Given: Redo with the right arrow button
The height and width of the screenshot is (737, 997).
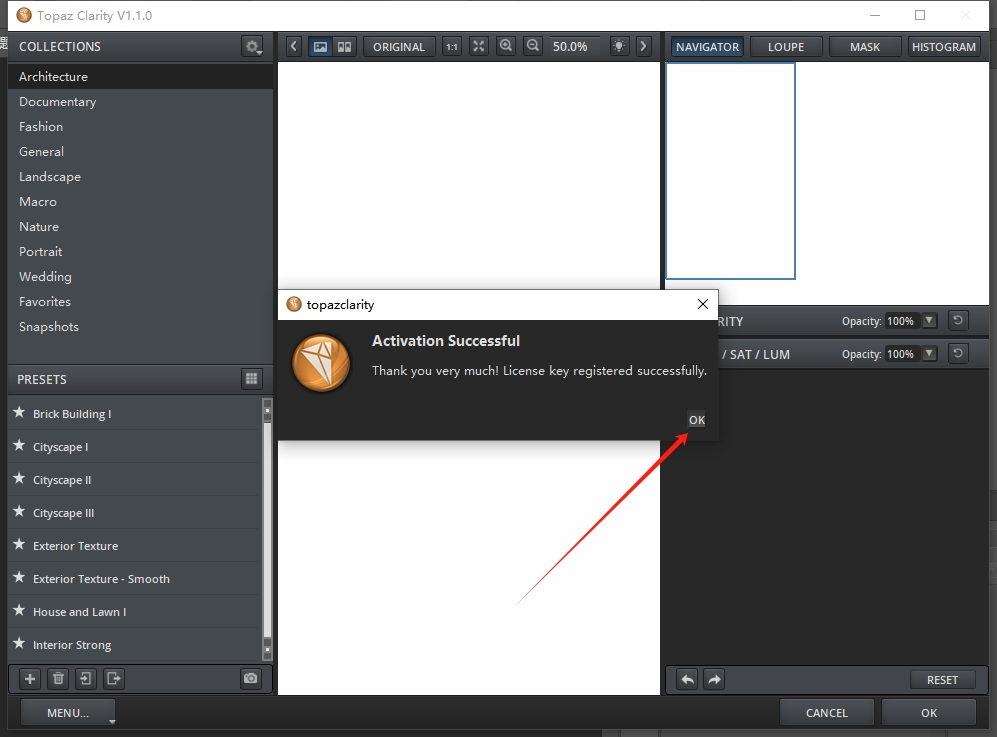Looking at the screenshot, I should point(714,680).
